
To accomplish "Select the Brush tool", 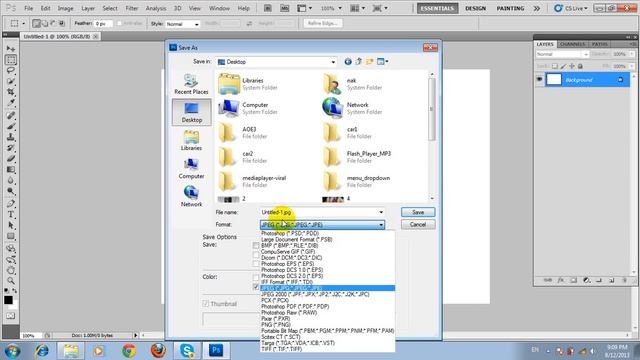I will [11, 126].
